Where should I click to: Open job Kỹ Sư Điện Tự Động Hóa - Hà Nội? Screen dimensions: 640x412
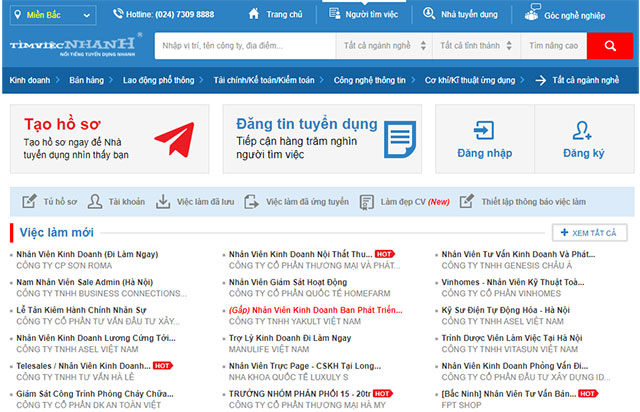(x=506, y=310)
